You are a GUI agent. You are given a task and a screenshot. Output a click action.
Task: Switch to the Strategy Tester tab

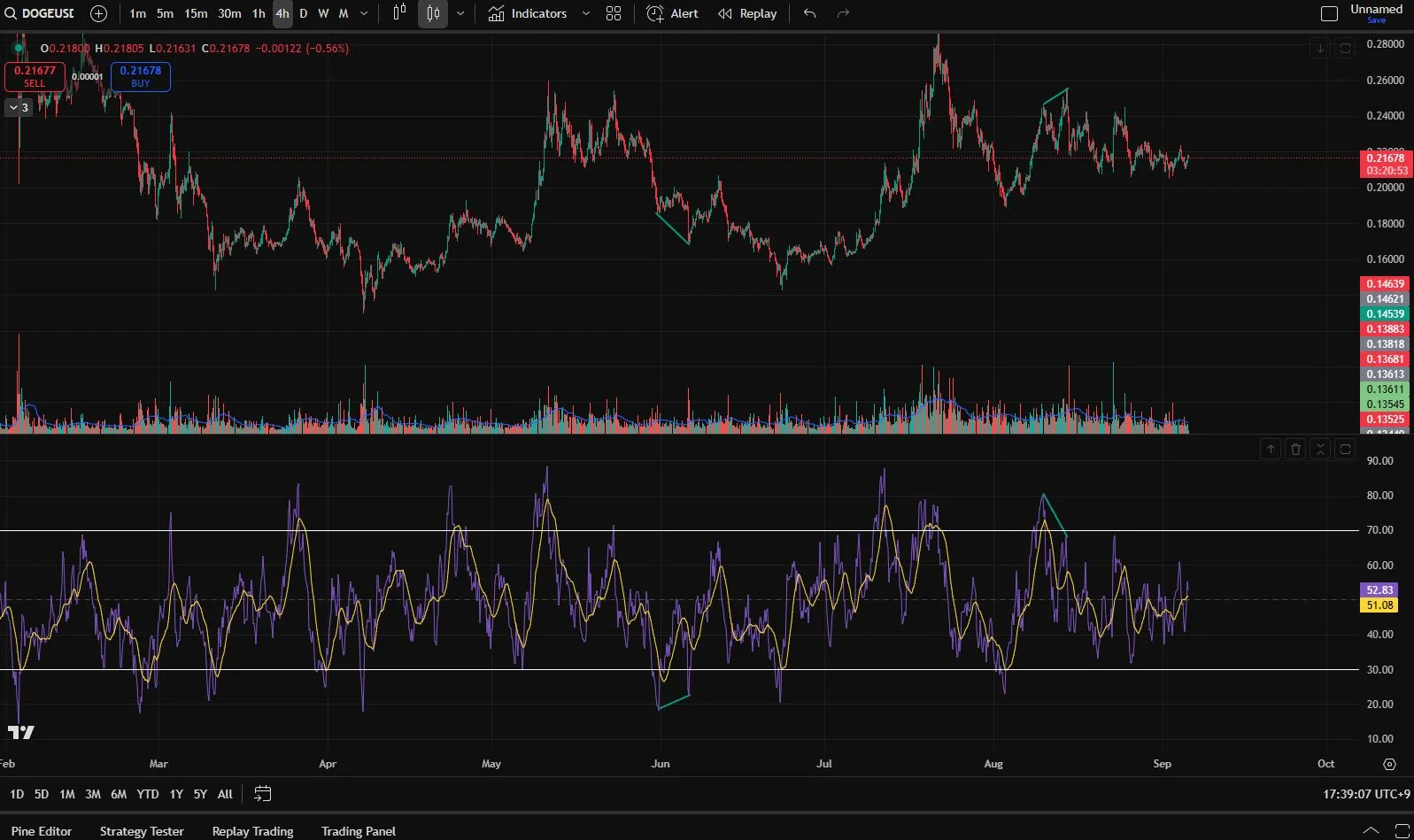tap(142, 831)
